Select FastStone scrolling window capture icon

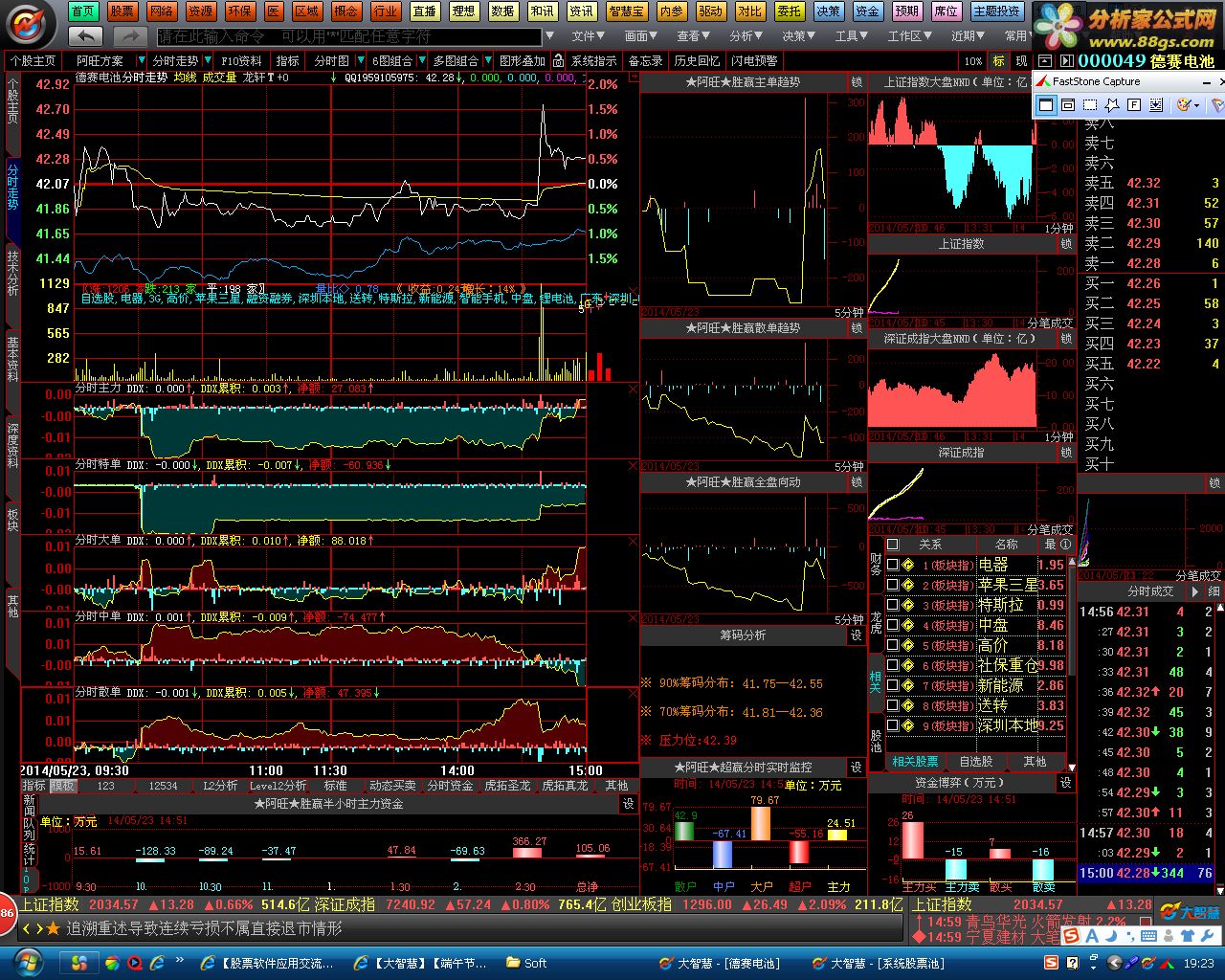tap(1156, 105)
